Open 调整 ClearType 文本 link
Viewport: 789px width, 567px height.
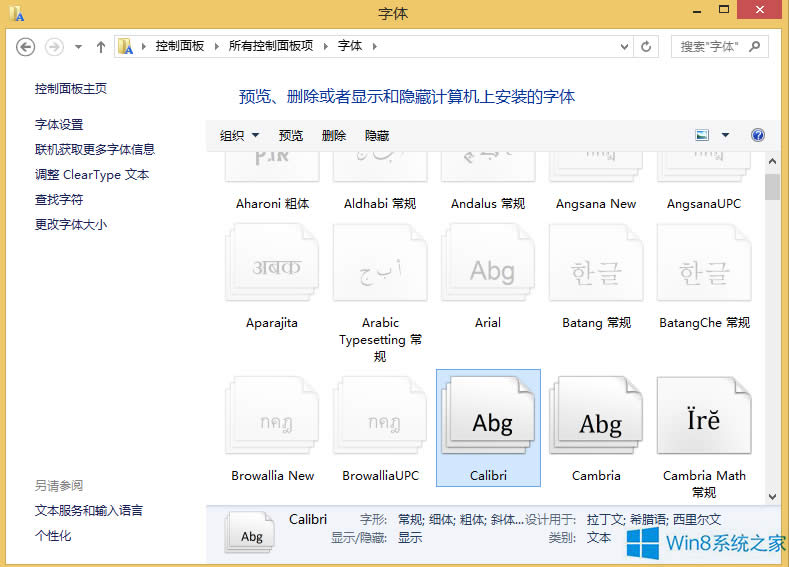tap(92, 175)
